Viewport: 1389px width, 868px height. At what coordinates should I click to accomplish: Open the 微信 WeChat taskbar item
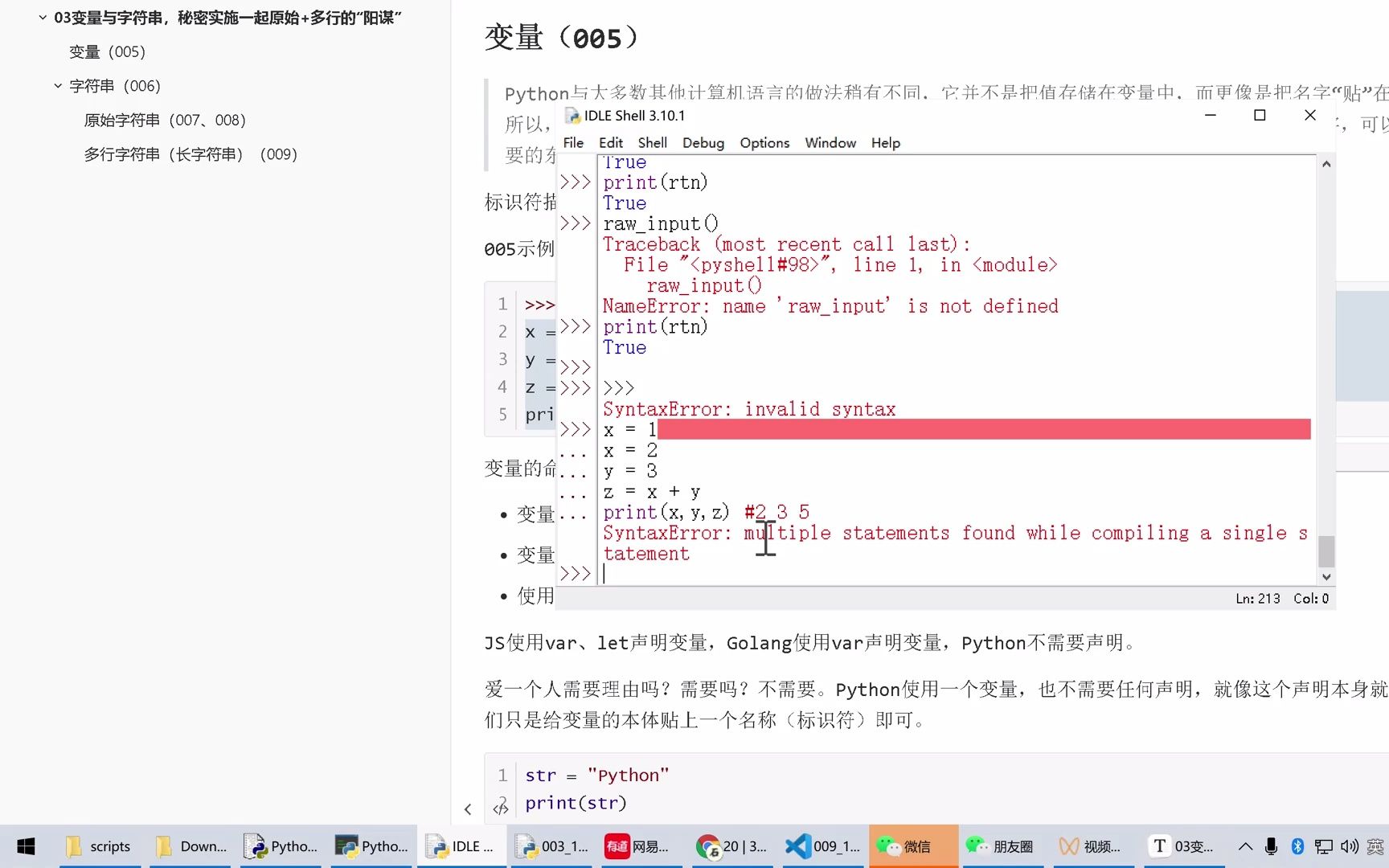click(x=913, y=846)
